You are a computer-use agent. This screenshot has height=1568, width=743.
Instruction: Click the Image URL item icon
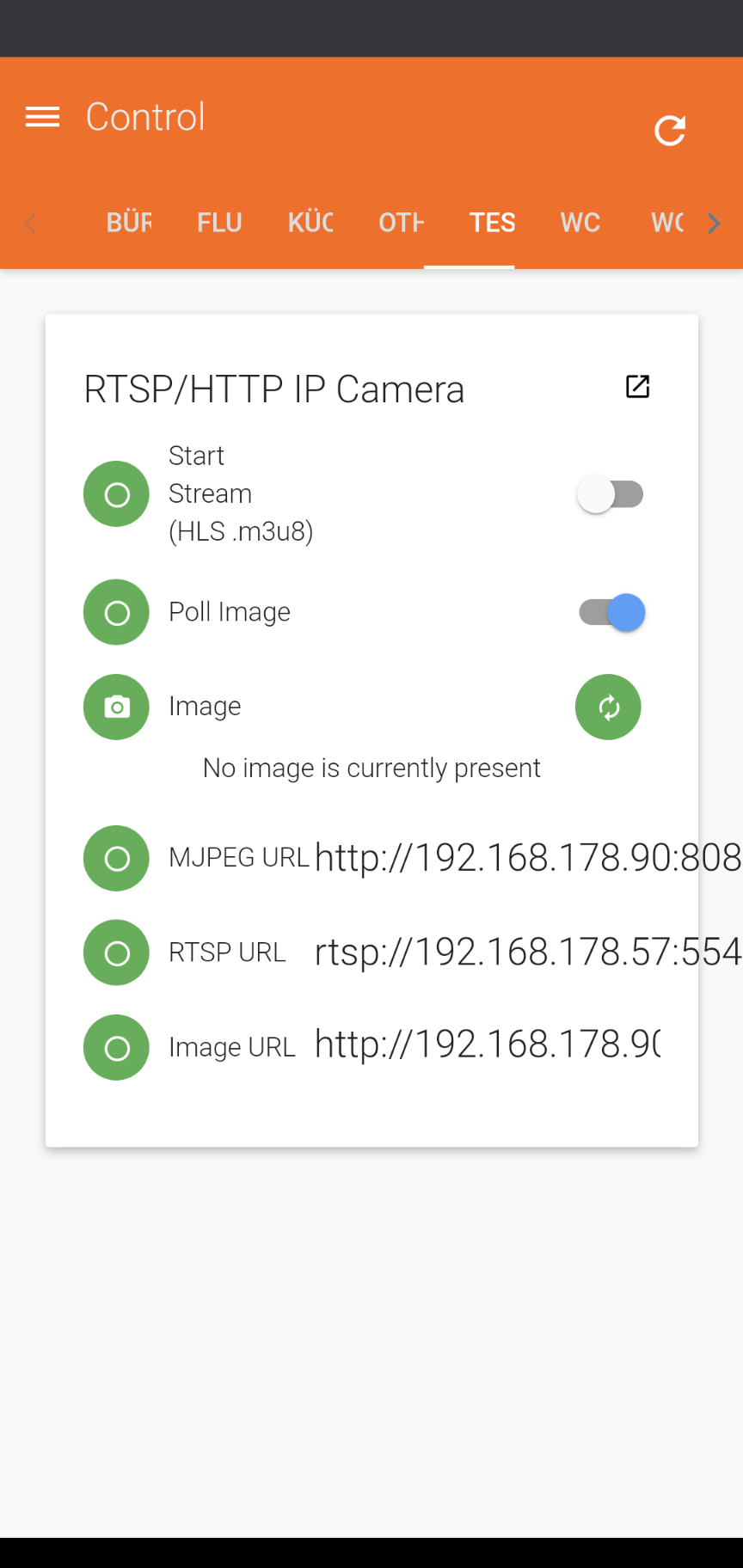click(x=117, y=1047)
